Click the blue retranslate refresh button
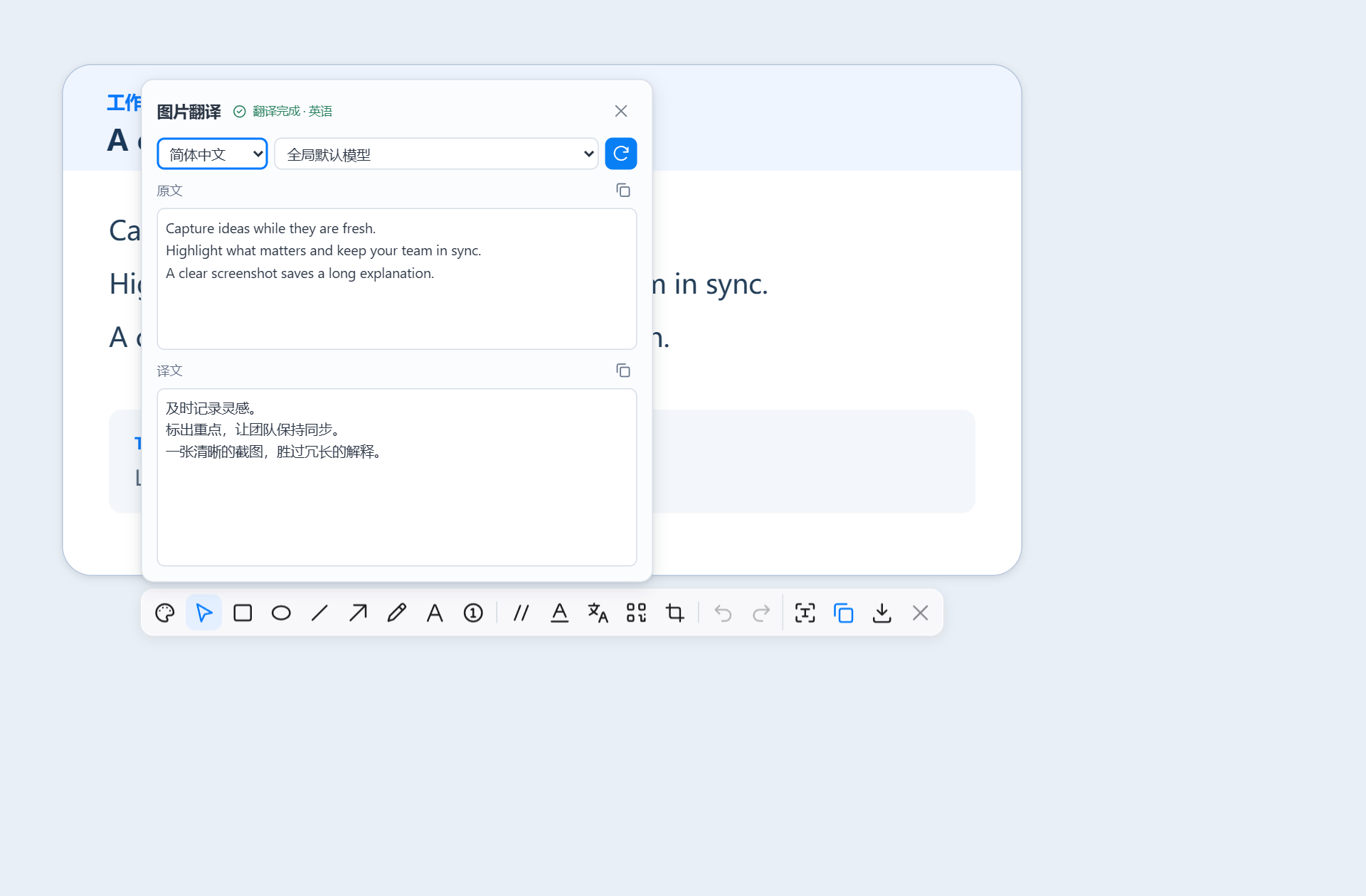 click(621, 154)
